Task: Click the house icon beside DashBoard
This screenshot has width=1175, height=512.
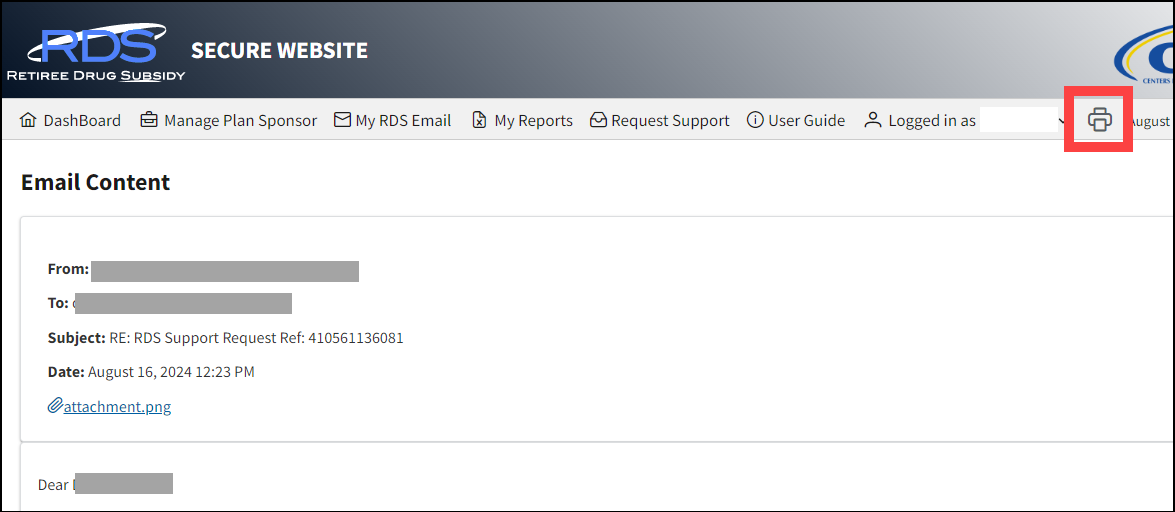Action: tap(28, 120)
